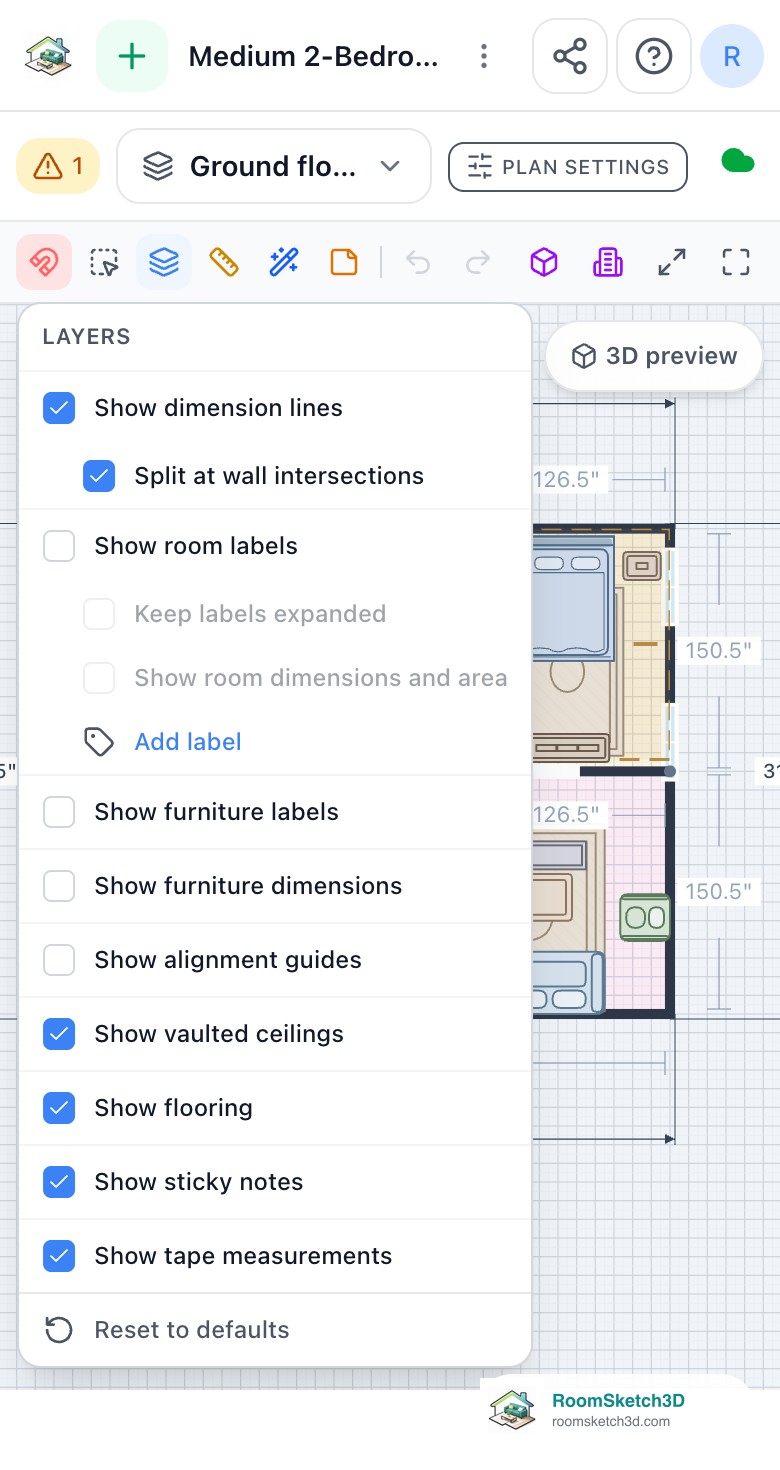Click the fullscreen corners icon
This screenshot has width=780, height=1470.
coord(736,262)
